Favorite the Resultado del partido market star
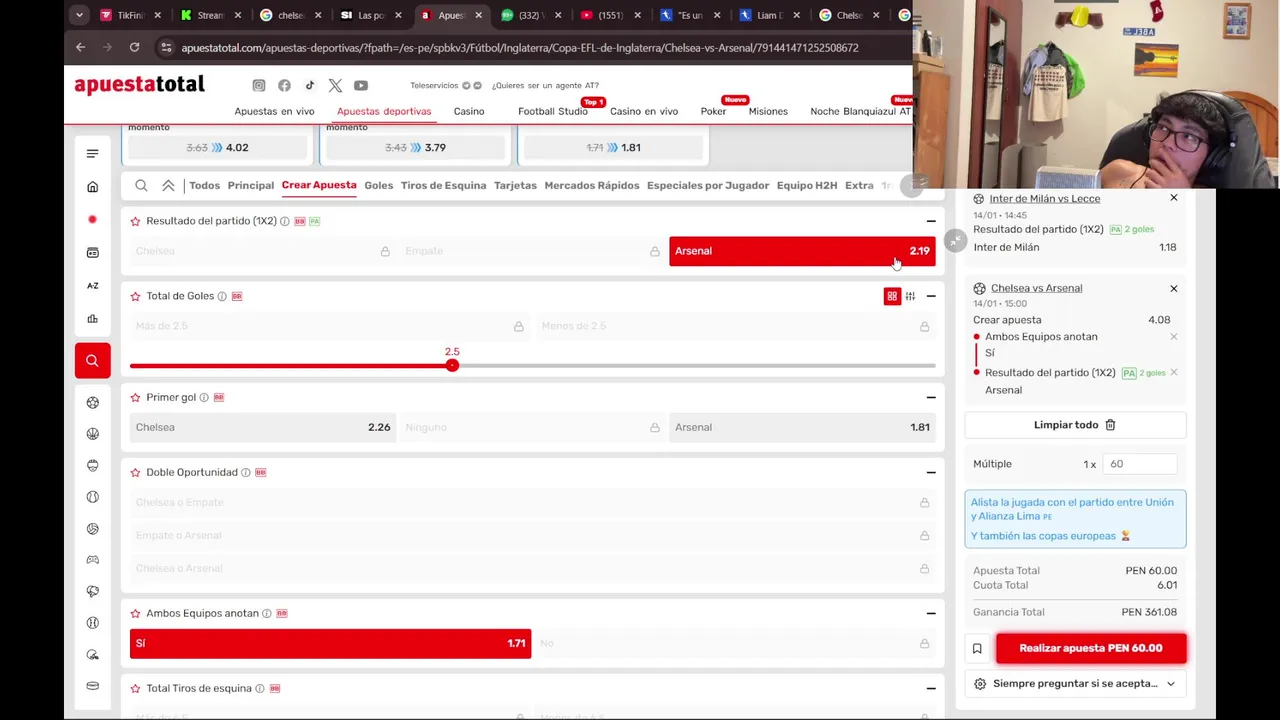The width and height of the screenshot is (1280, 720). click(x=135, y=221)
